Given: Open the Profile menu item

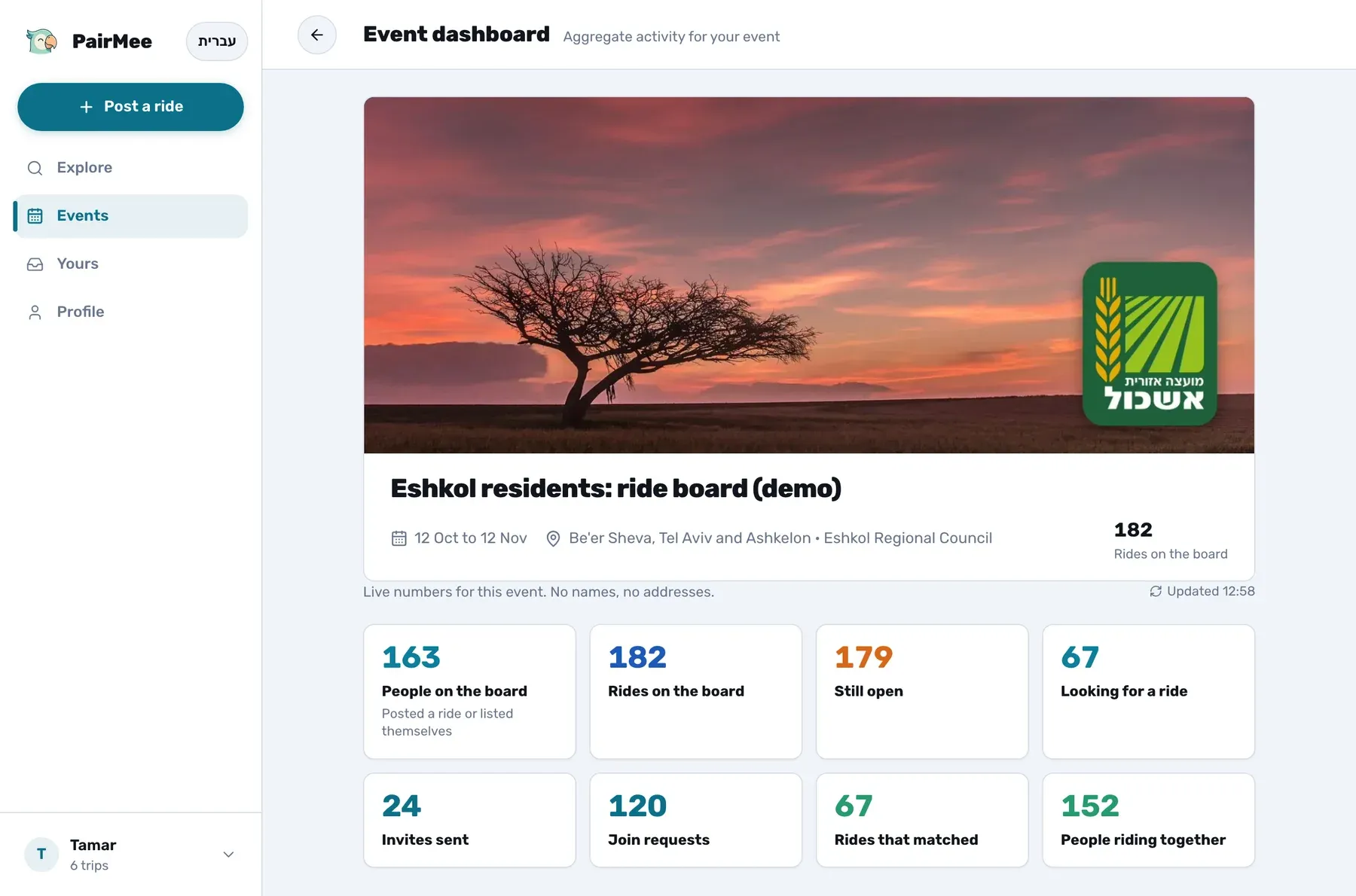Looking at the screenshot, I should (130, 312).
